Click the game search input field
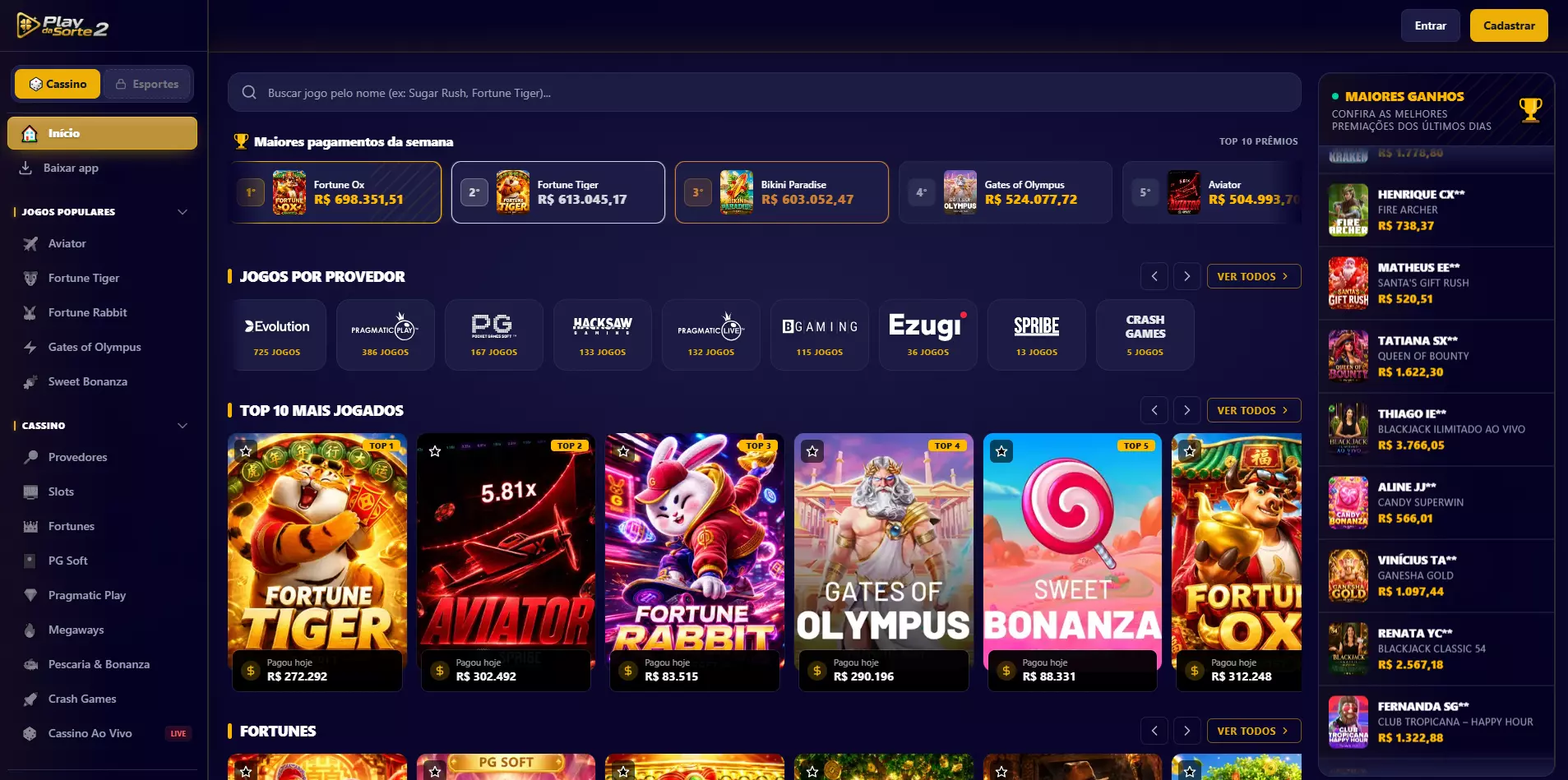Screen dimensions: 1568x780 coord(765,92)
